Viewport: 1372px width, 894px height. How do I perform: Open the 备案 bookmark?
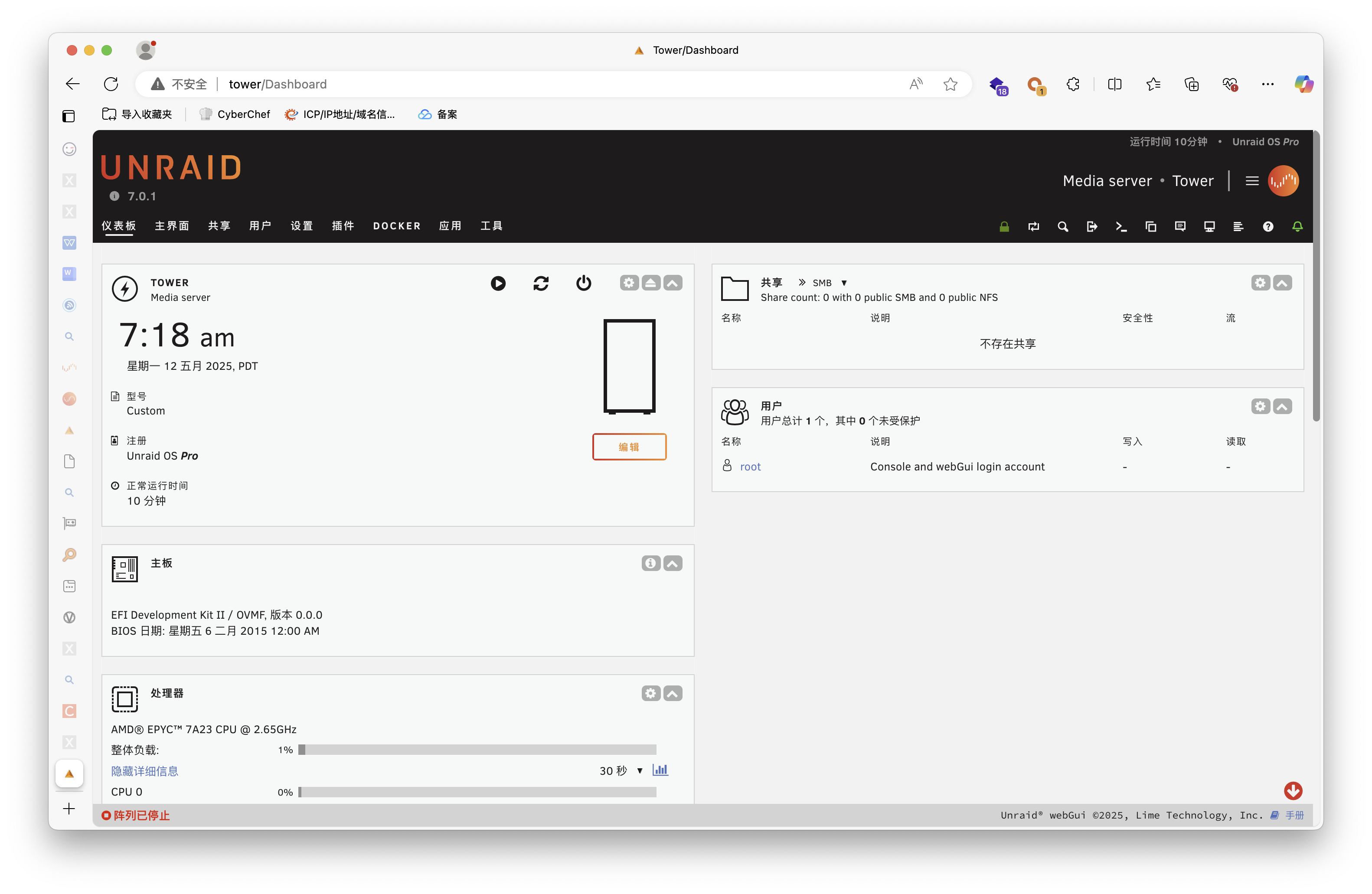tap(438, 114)
